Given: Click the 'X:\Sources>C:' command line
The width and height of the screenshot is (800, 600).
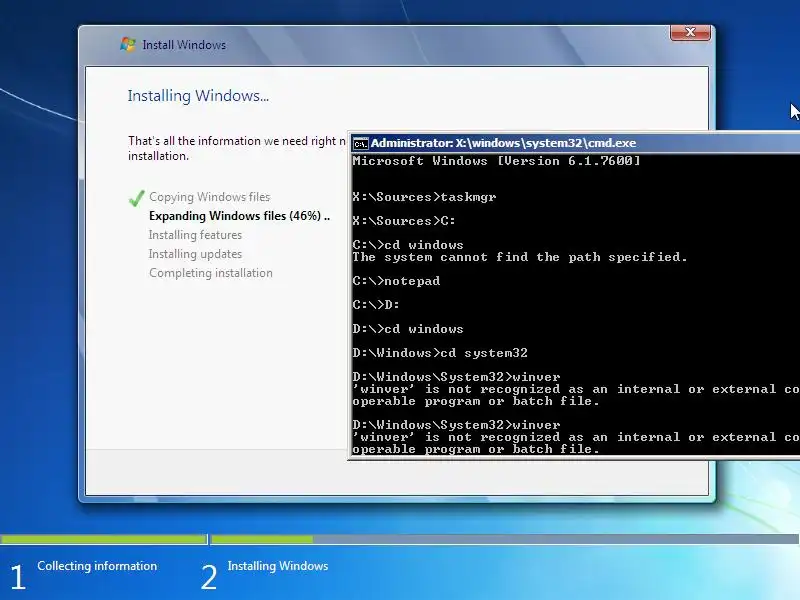Looking at the screenshot, I should tap(404, 221).
